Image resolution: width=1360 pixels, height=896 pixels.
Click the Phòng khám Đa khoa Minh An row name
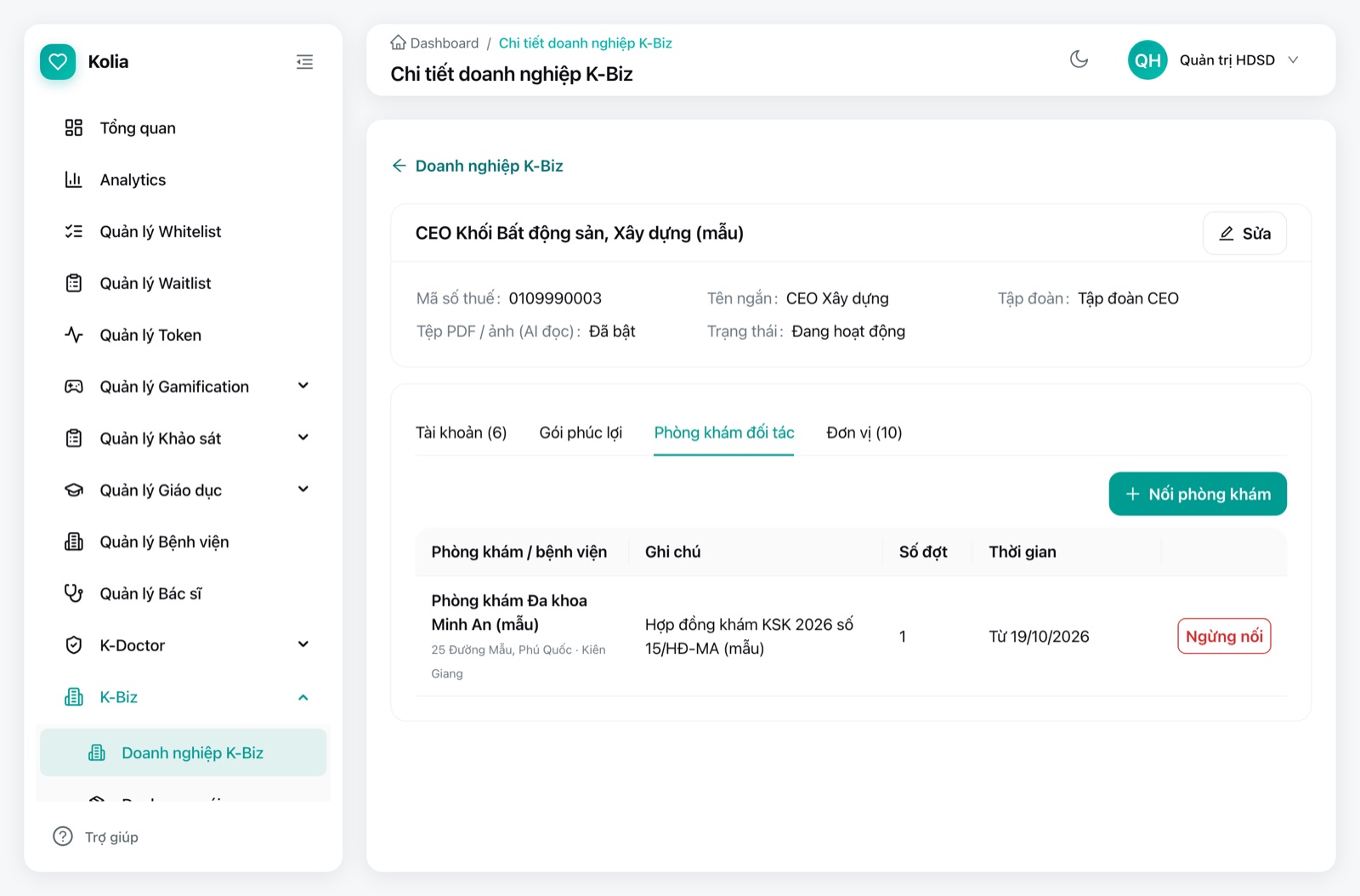pyautogui.click(x=509, y=612)
